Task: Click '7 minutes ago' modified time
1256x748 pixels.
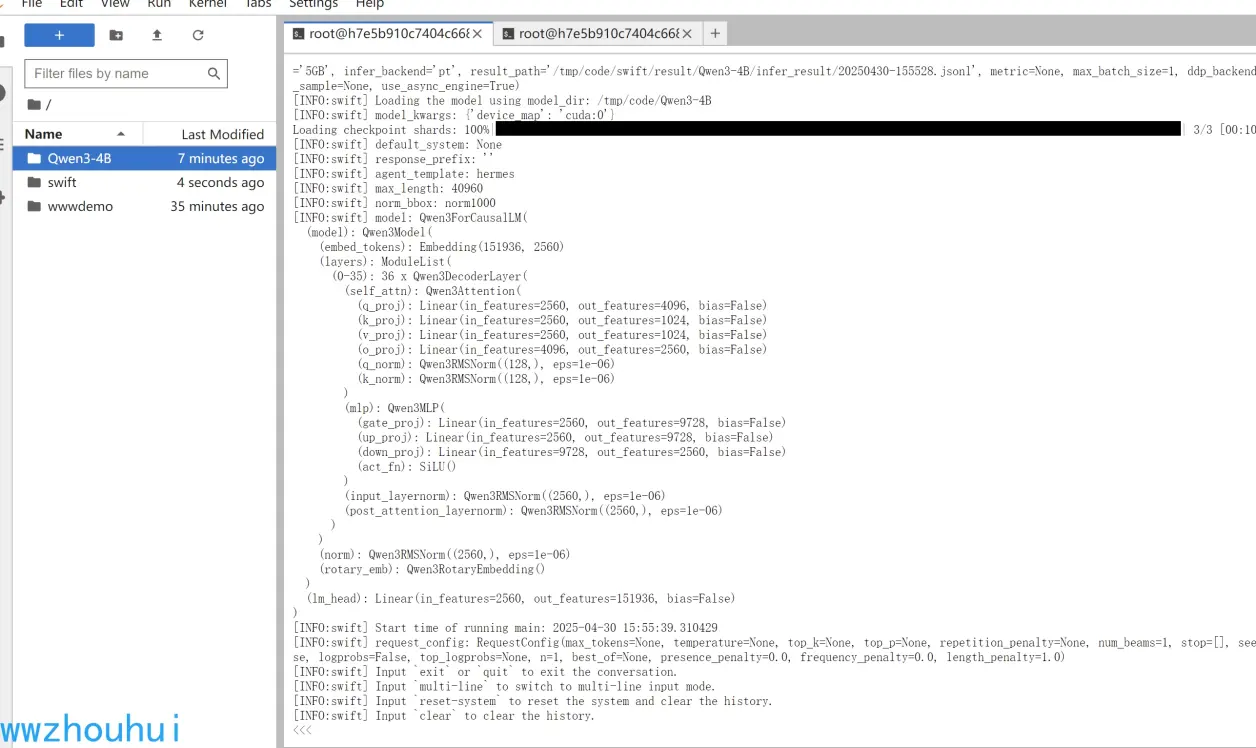Action: (221, 158)
